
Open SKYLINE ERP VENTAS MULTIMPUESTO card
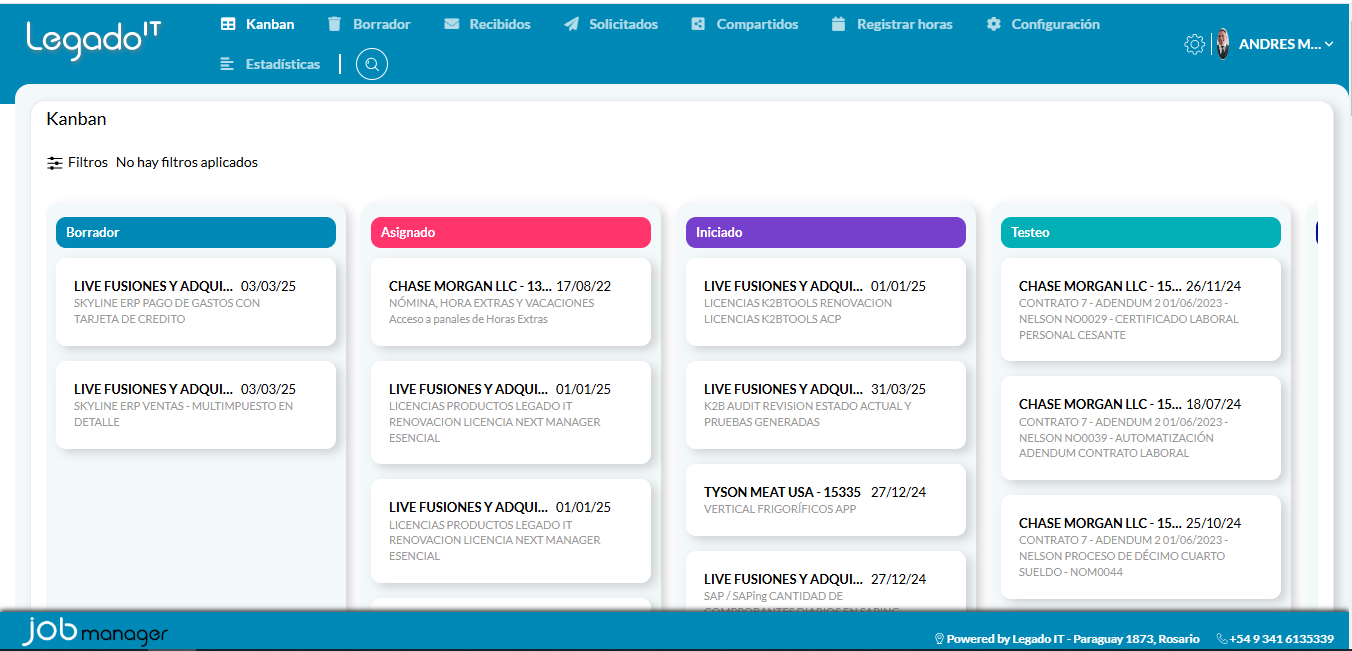click(x=196, y=405)
